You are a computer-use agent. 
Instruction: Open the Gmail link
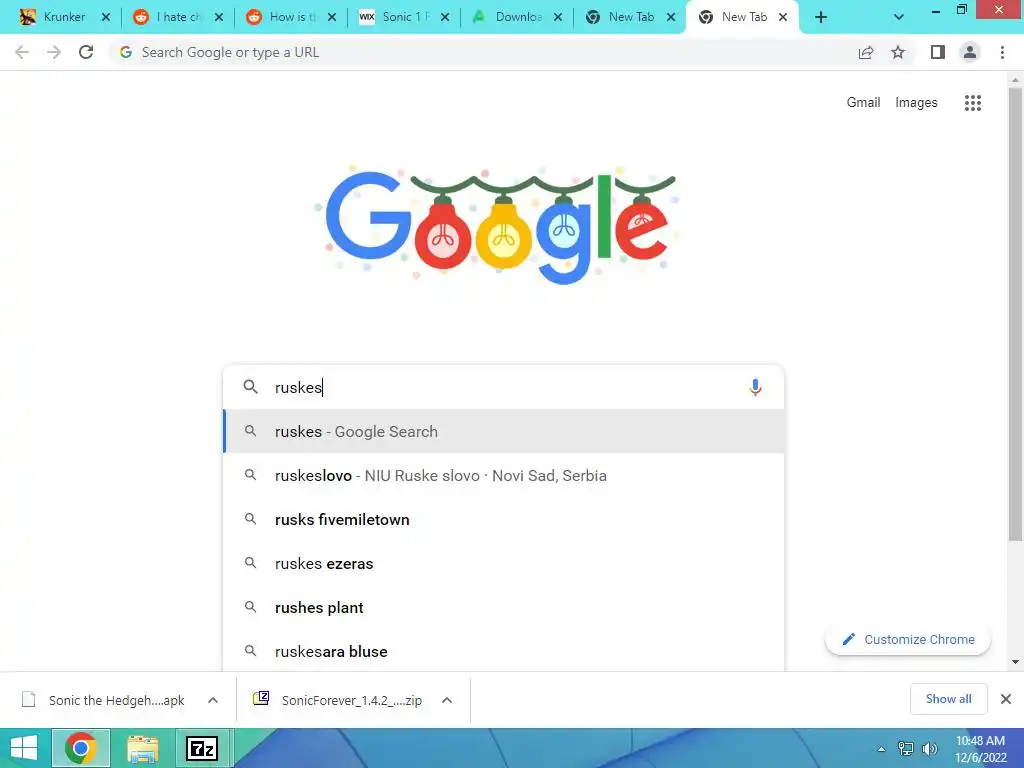point(863,103)
